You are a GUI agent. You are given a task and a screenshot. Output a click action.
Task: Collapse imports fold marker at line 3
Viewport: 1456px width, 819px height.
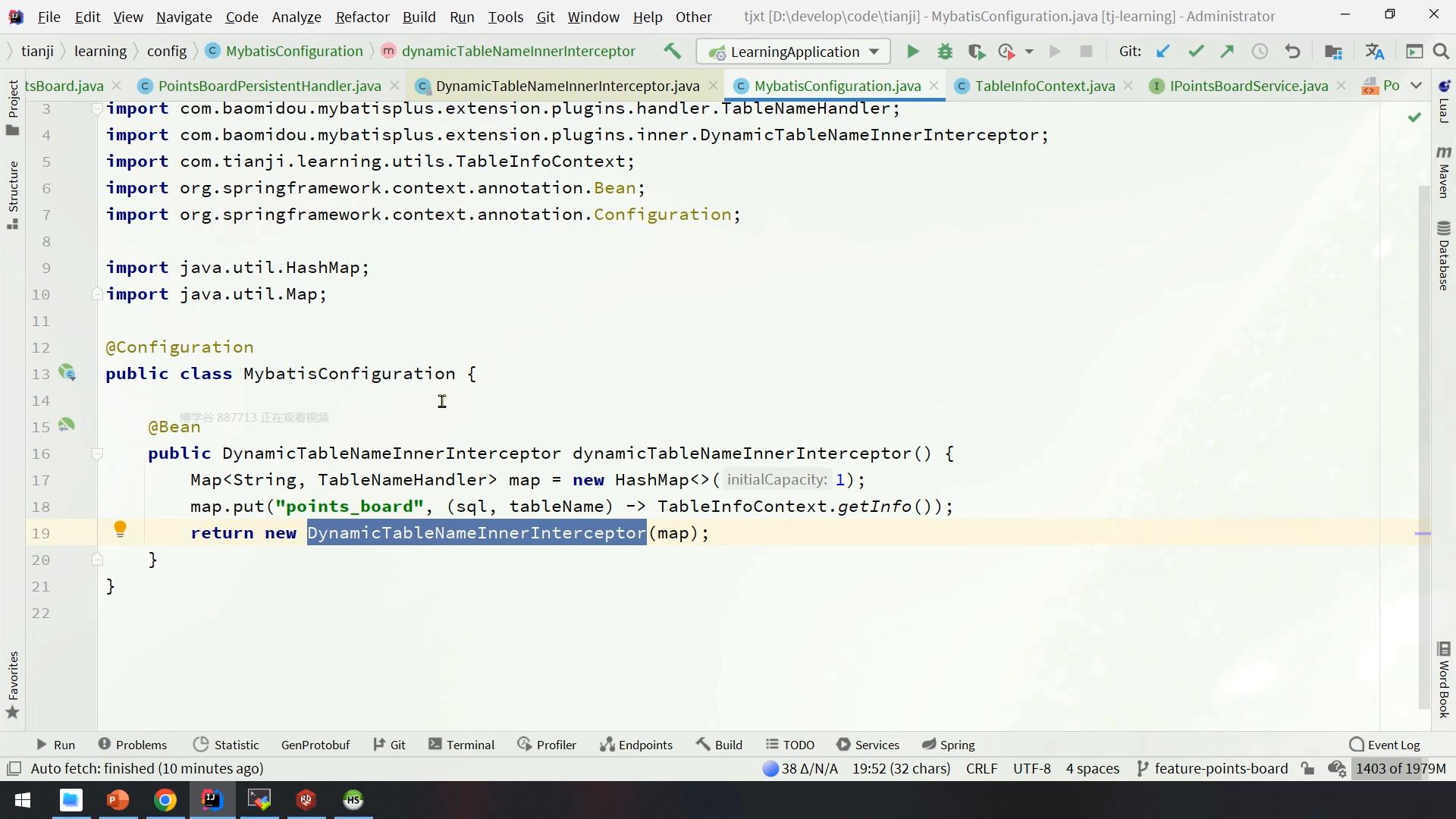coord(97,108)
